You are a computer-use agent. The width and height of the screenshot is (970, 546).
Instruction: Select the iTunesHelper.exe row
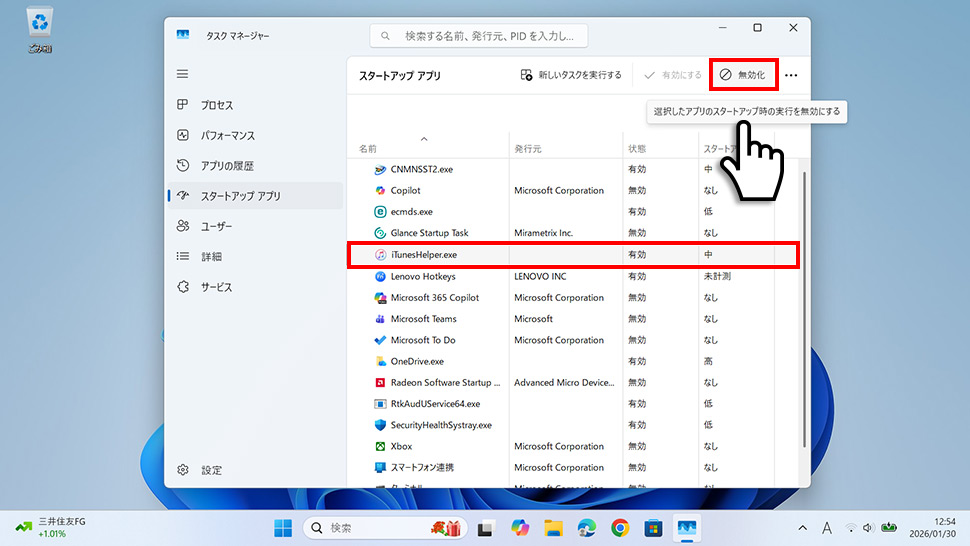point(423,255)
